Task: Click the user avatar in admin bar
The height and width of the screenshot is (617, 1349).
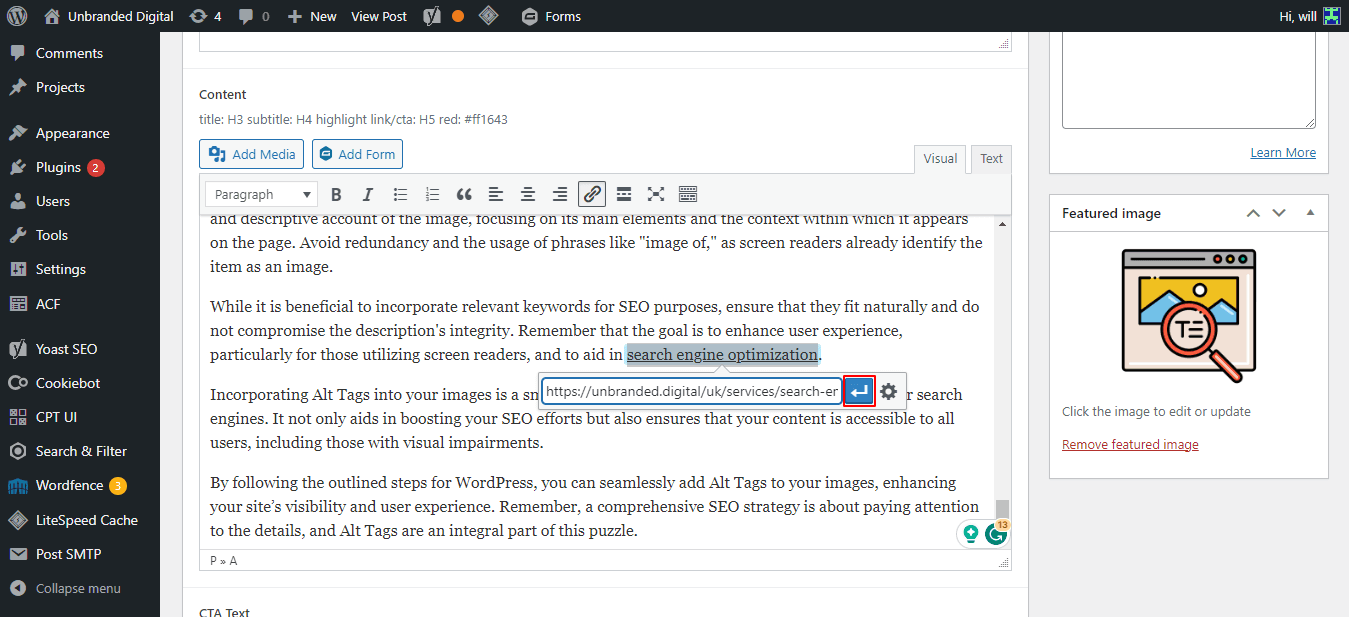Action: point(1331,16)
